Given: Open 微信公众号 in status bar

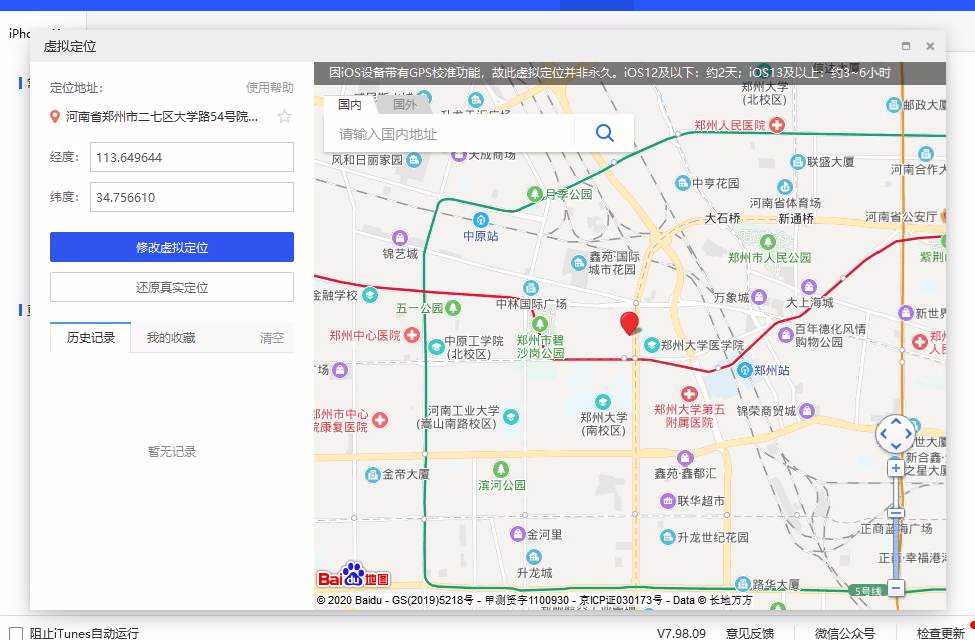Looking at the screenshot, I should click(x=844, y=633).
